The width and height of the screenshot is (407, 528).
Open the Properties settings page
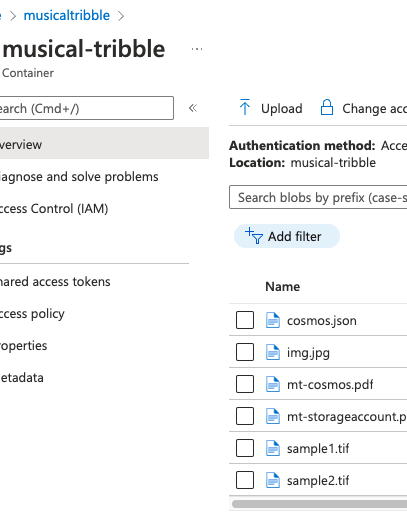pyautogui.click(x=24, y=345)
